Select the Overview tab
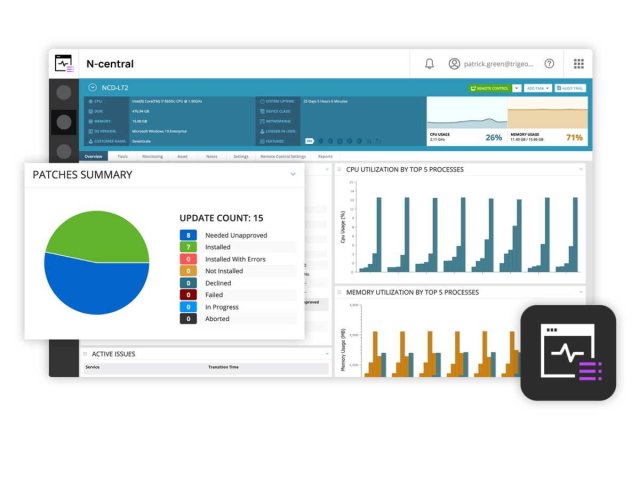 tap(93, 156)
